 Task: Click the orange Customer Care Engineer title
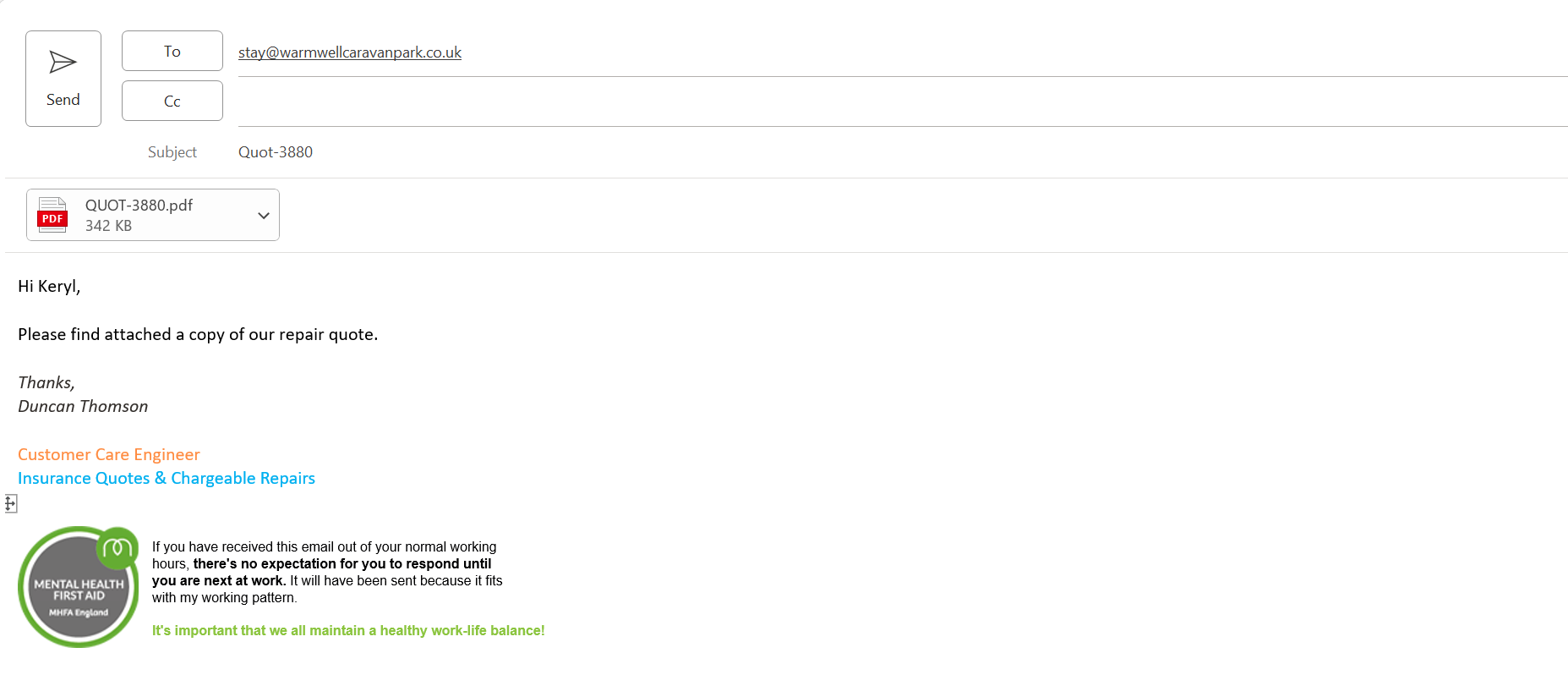click(108, 455)
